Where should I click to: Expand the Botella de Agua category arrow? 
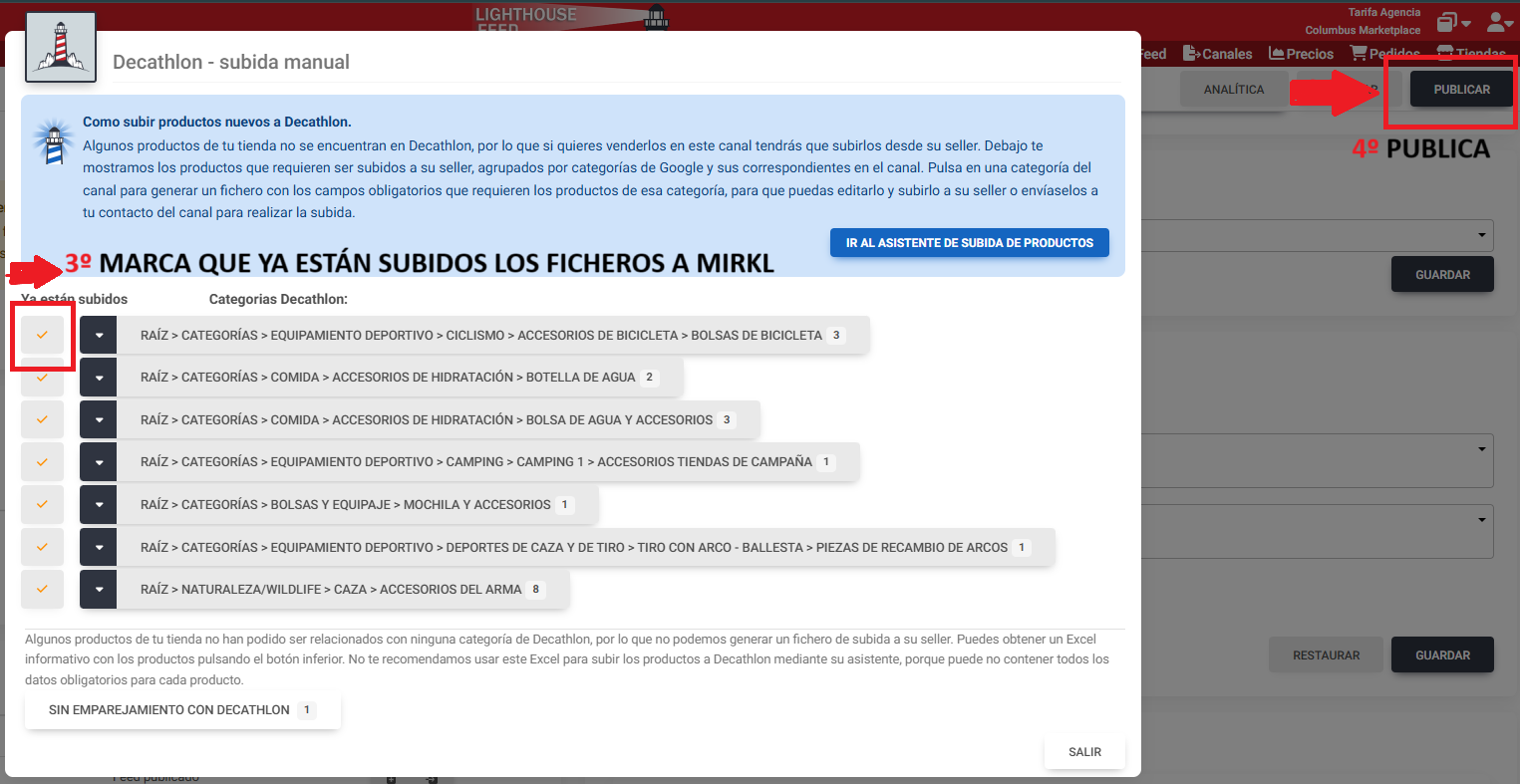tap(99, 378)
